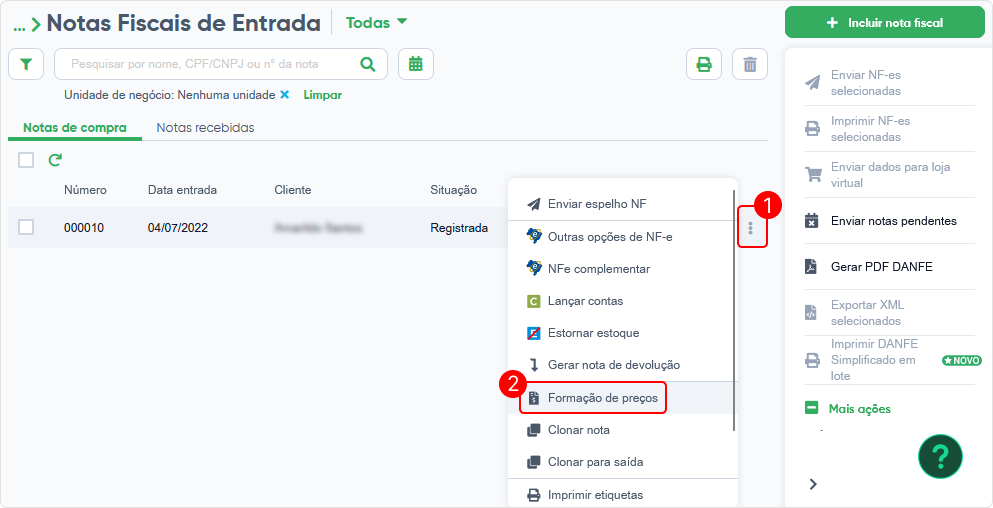Screen dimensions: 993x508
Task: Open the calendar date filter
Action: pyautogui.click(x=415, y=64)
